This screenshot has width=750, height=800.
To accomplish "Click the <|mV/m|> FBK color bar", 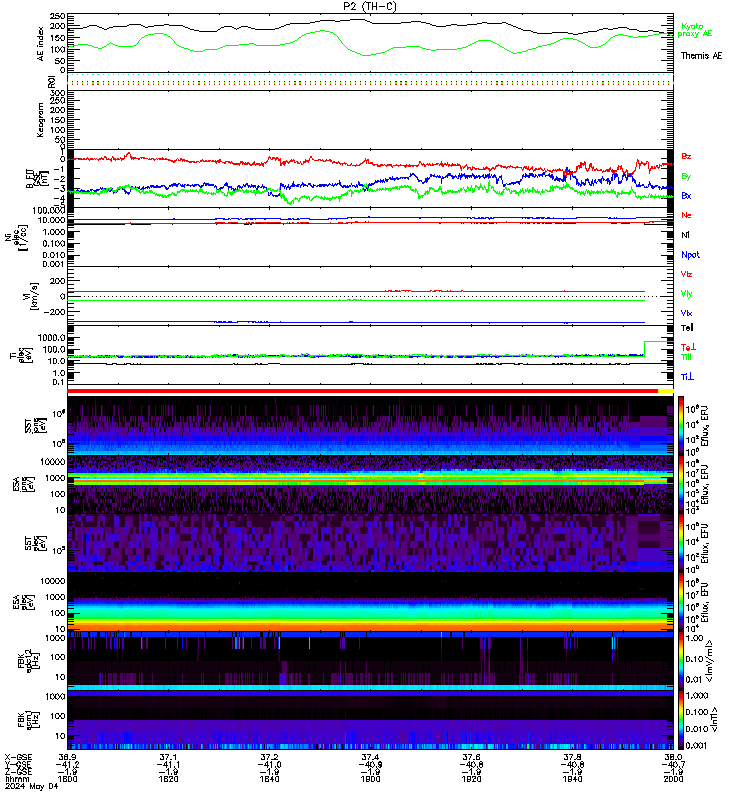I will tap(681, 661).
